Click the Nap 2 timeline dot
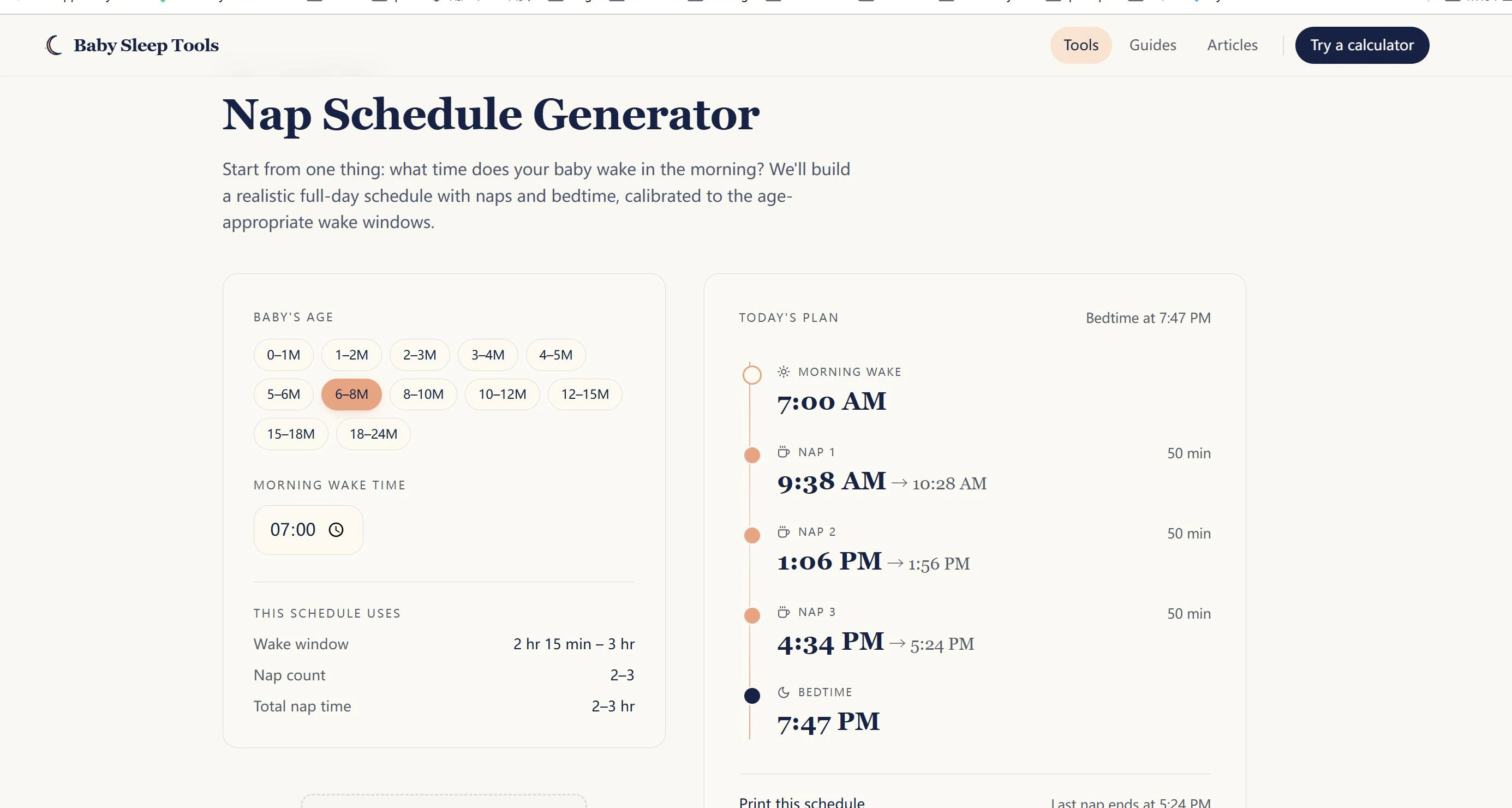This screenshot has width=1512, height=808. click(x=752, y=535)
